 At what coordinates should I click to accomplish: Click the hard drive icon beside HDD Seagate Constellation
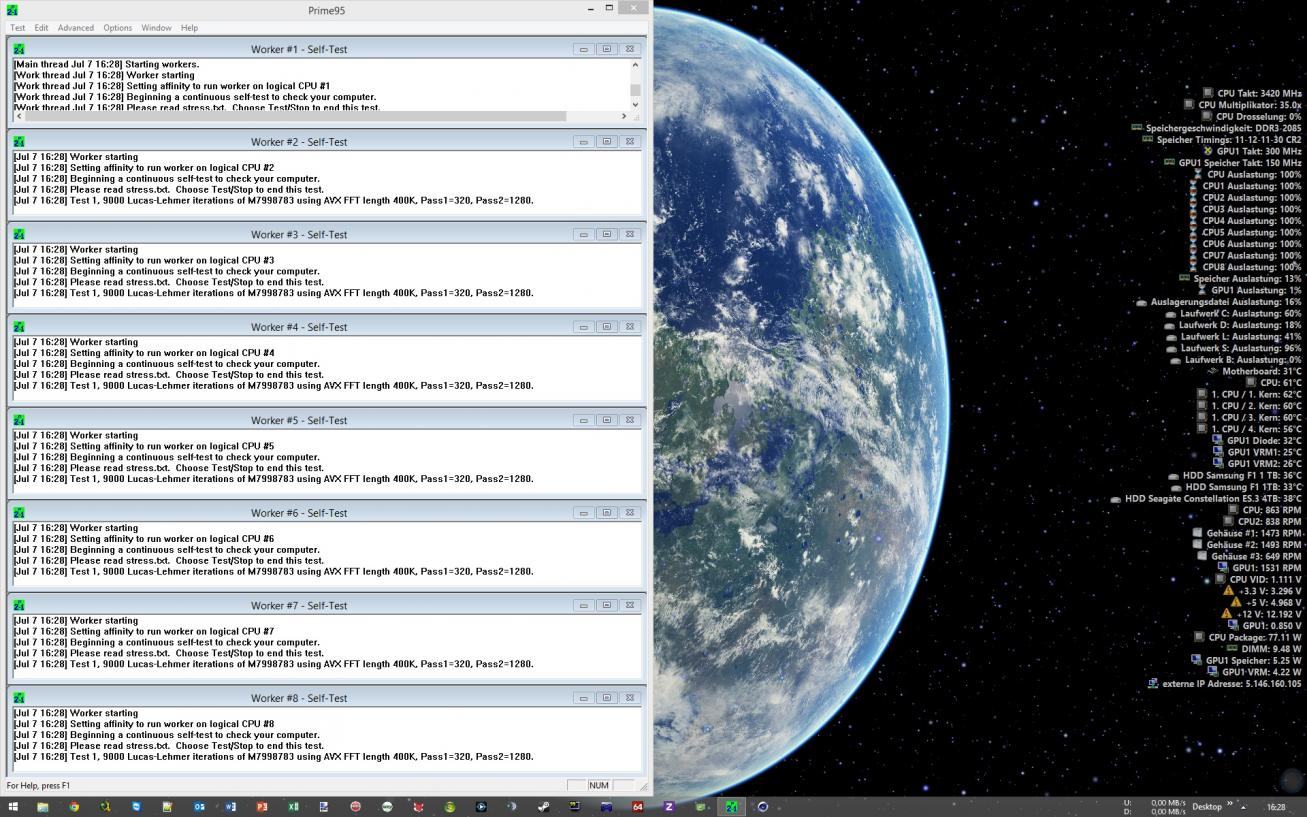click(x=1116, y=499)
